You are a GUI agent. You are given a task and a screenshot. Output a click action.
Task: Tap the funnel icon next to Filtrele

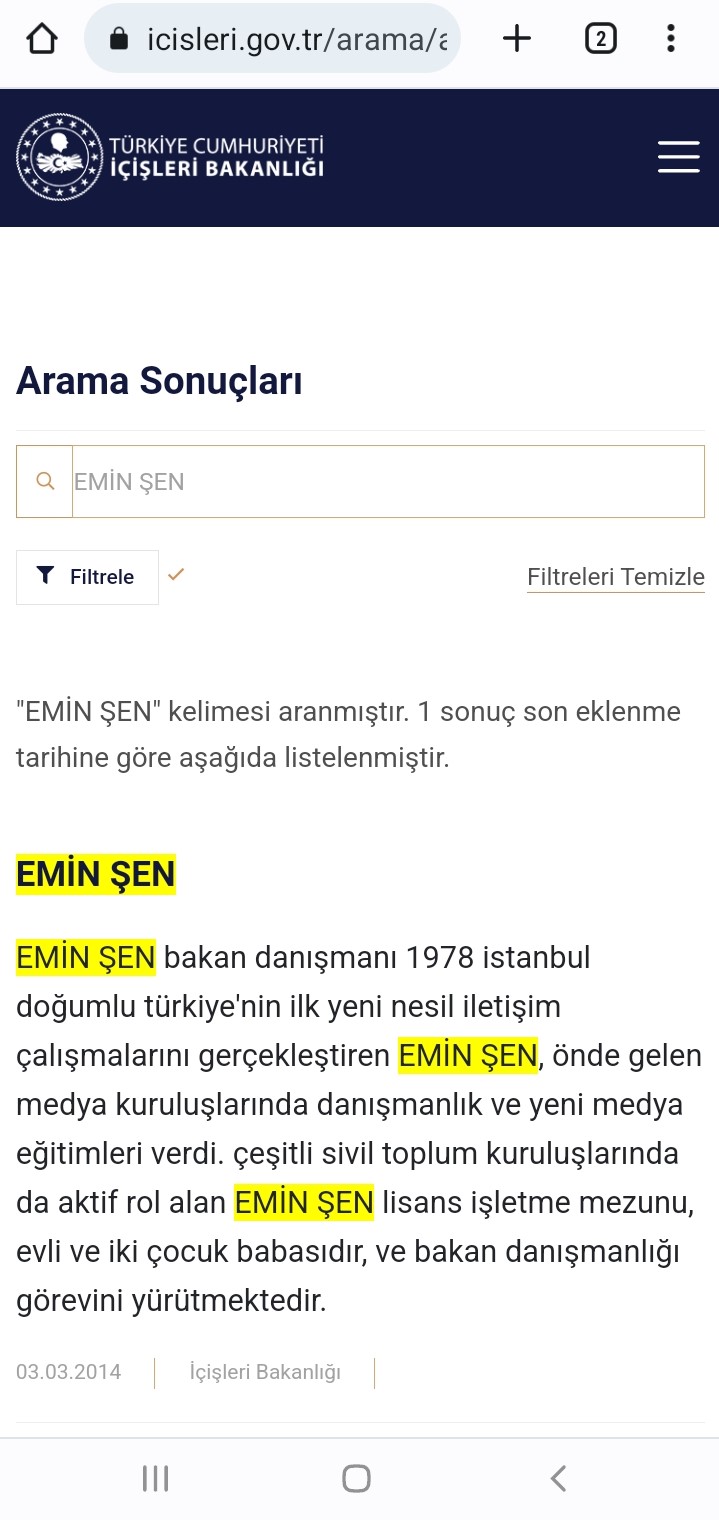click(x=45, y=575)
